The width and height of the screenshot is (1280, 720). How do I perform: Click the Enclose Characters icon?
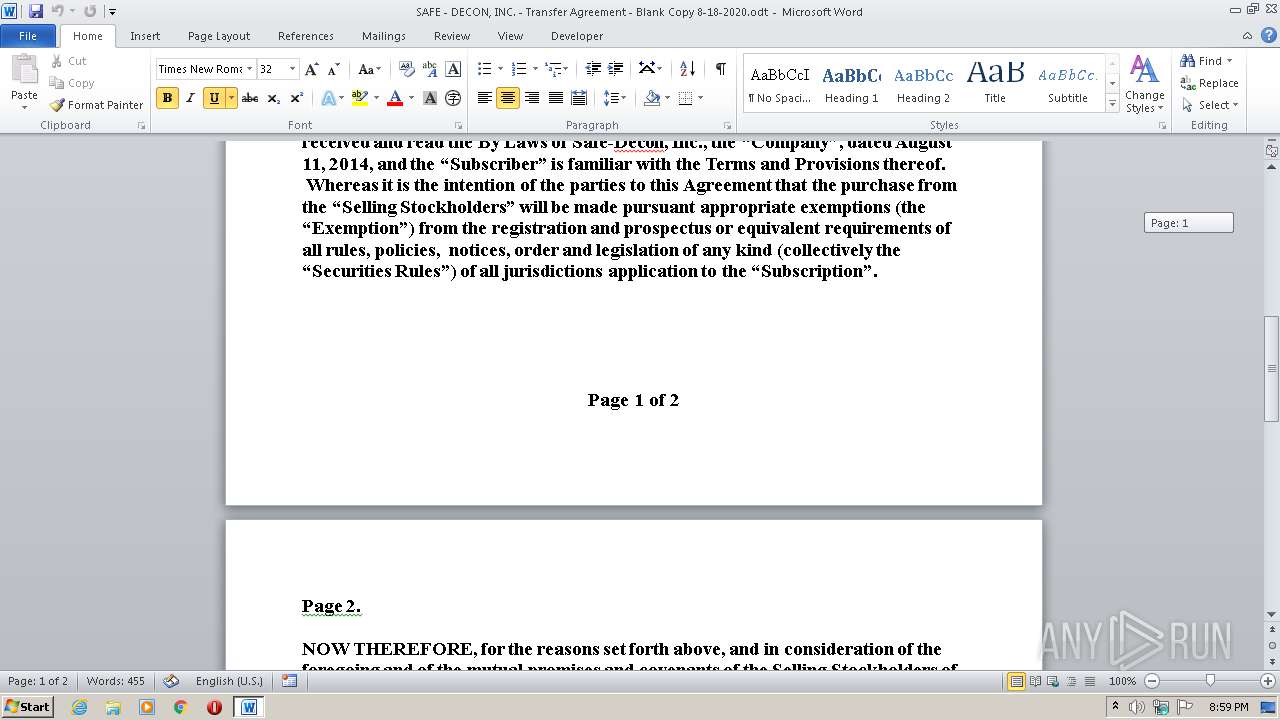click(x=453, y=98)
